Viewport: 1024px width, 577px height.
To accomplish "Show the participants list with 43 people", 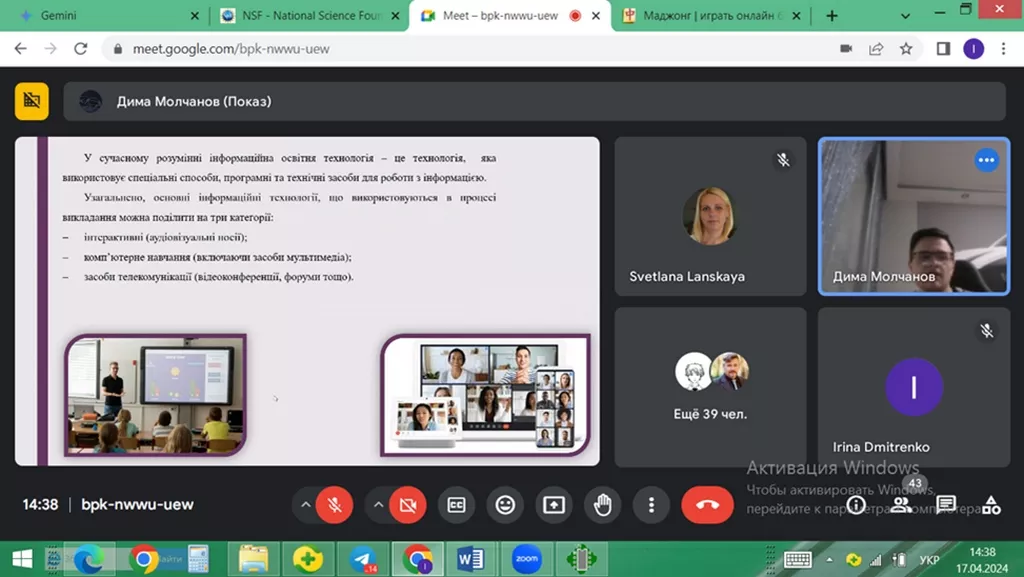I will pyautogui.click(x=901, y=504).
